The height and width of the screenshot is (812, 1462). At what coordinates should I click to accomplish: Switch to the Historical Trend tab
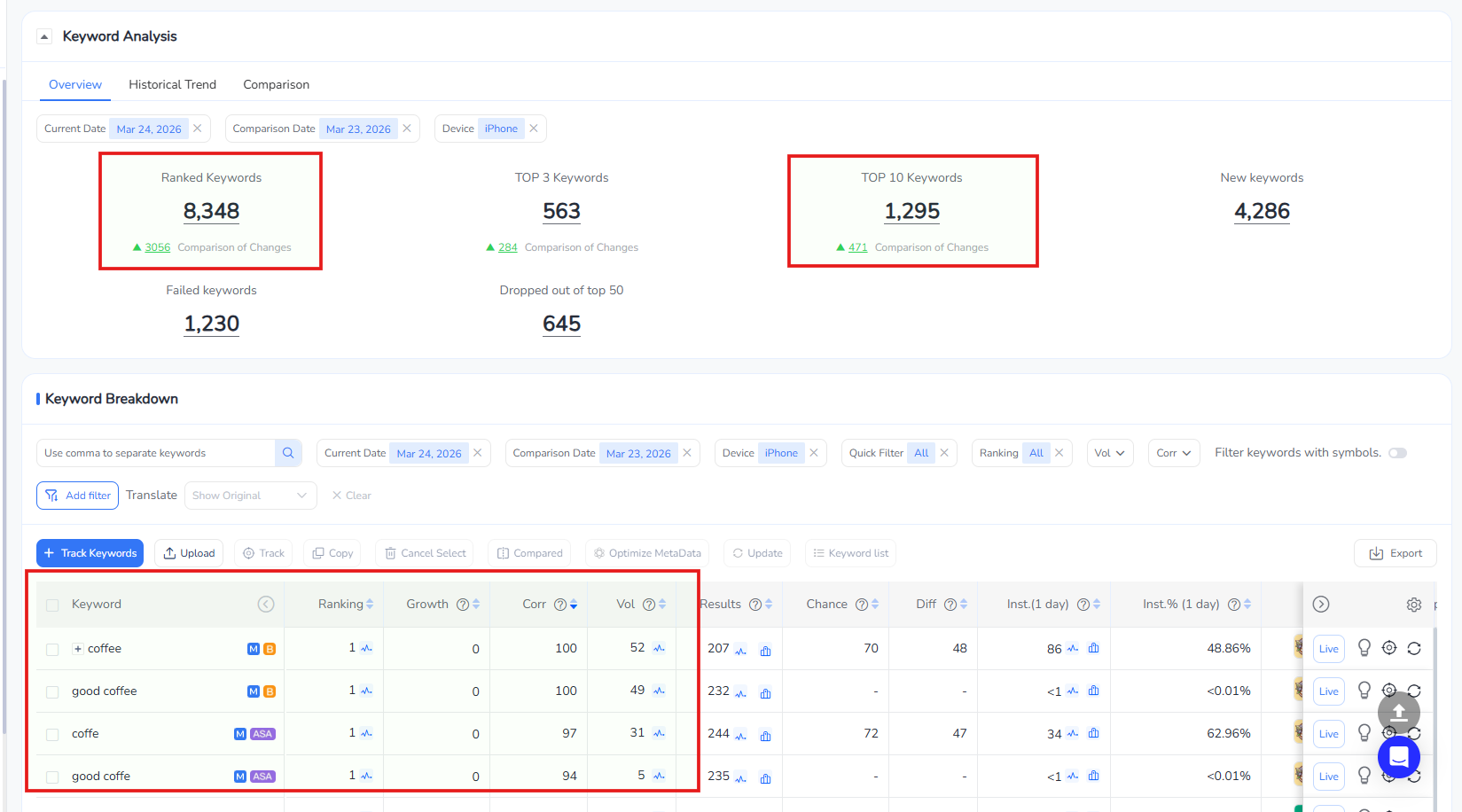click(172, 83)
